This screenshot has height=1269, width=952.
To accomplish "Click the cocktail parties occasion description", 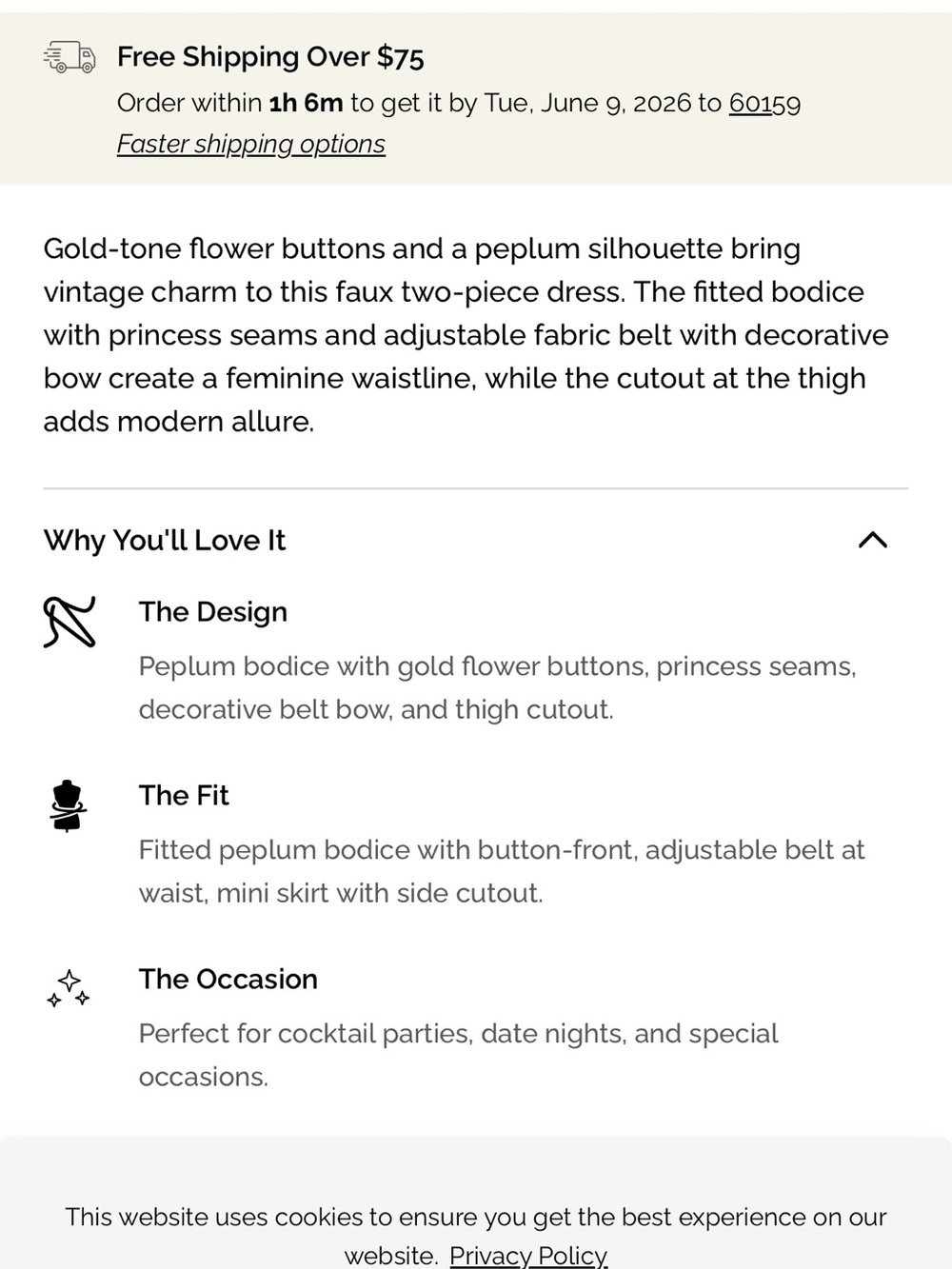I will click(x=458, y=1055).
